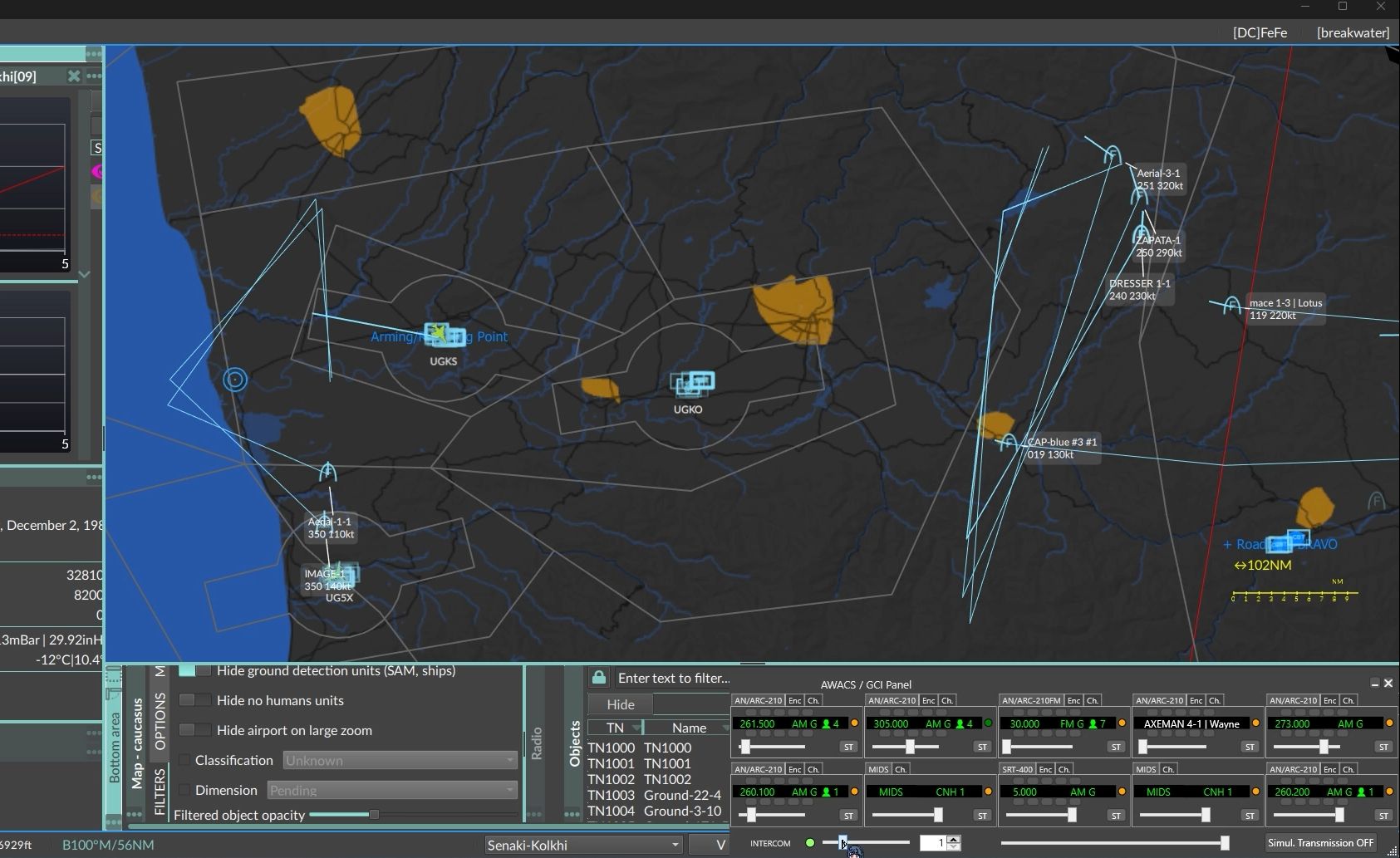The image size is (1400, 858).
Task: Toggle Hide no humans units switch
Action: pyautogui.click(x=196, y=700)
